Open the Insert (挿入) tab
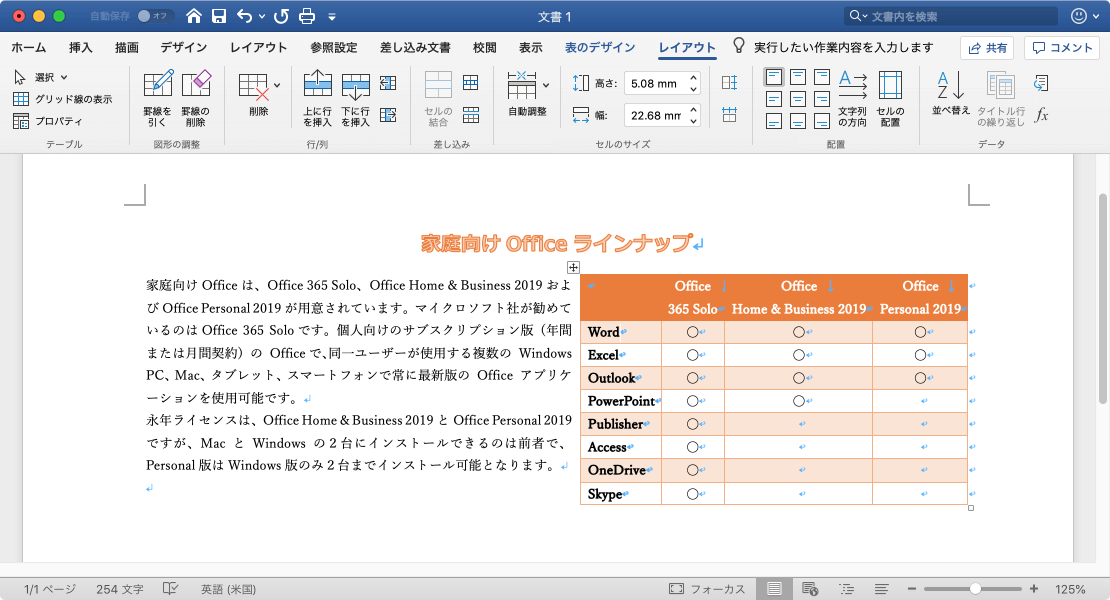 click(x=81, y=47)
